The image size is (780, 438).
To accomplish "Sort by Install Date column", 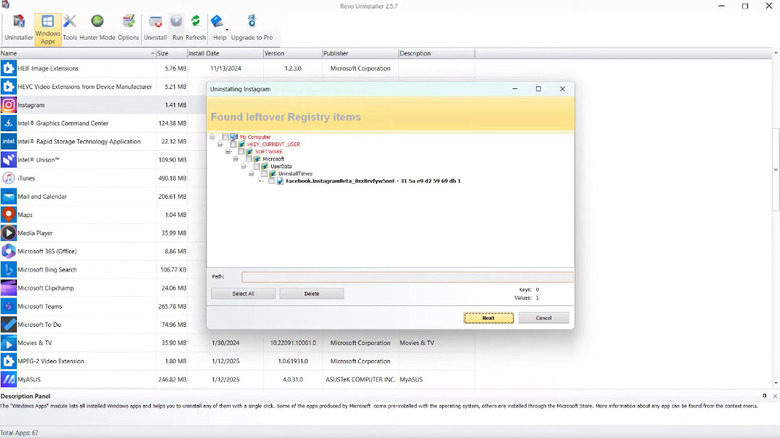I will [225, 53].
